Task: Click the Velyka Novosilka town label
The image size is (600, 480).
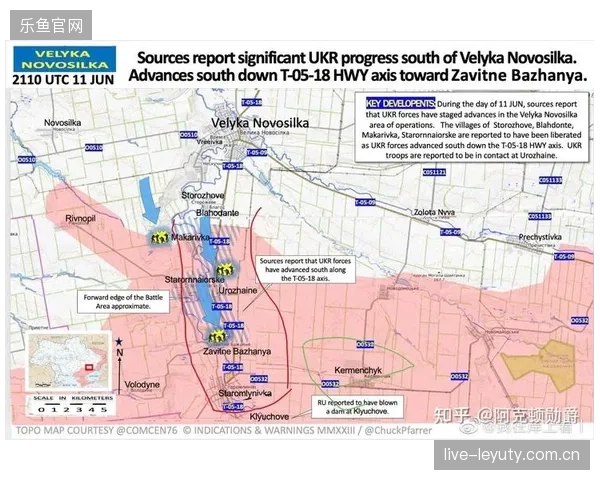Action: click(x=260, y=123)
